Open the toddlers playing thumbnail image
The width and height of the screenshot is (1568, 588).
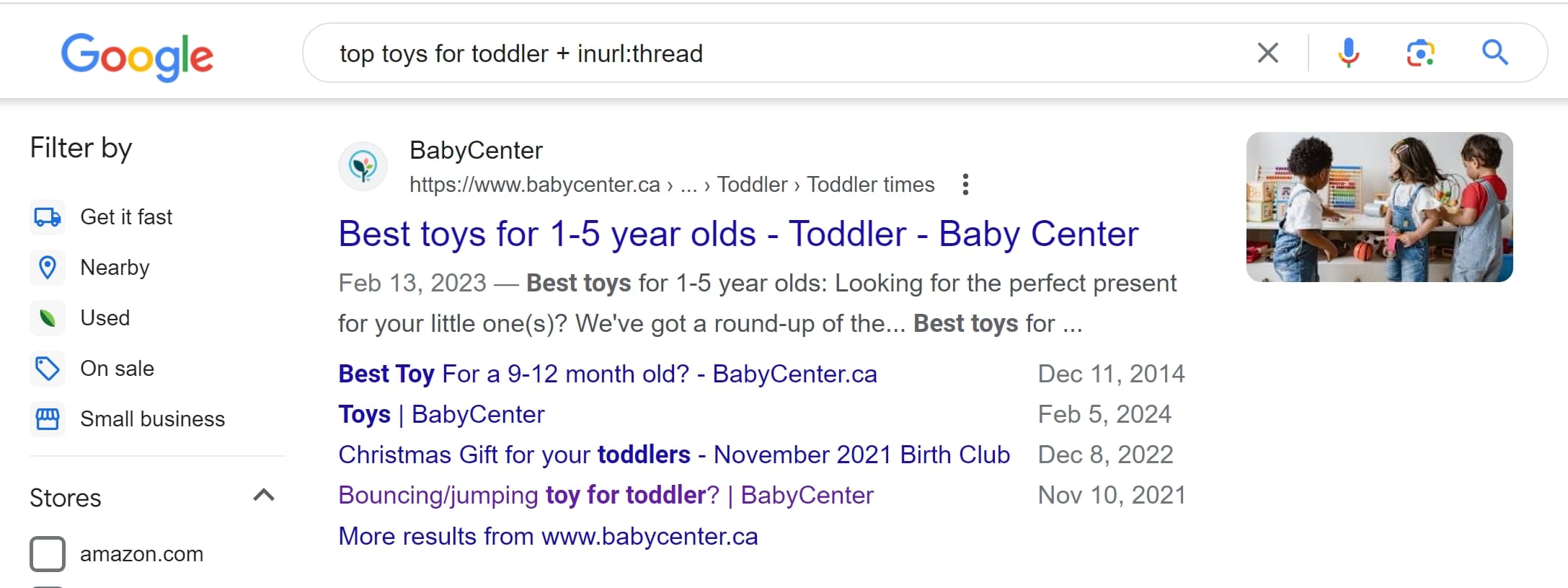(1378, 207)
